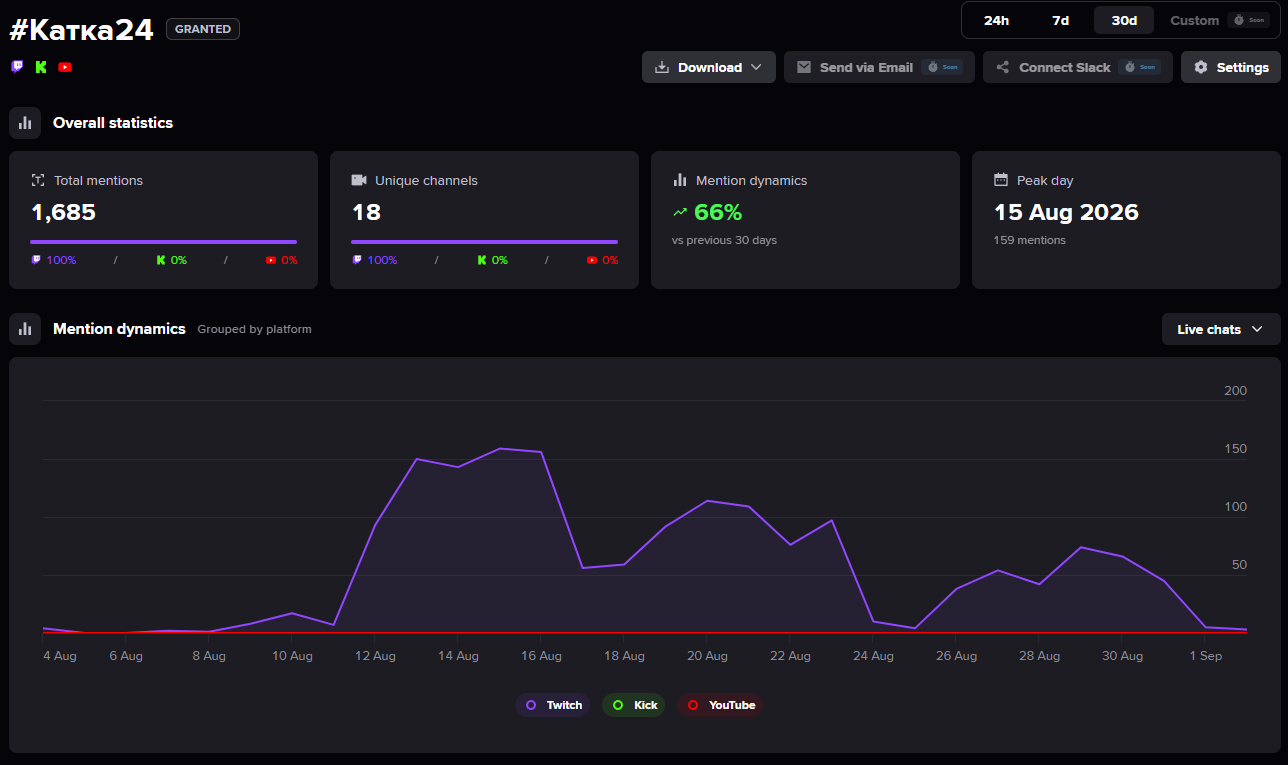1288x765 pixels.
Task: Click the Peak day calendar icon
Action: pos(1001,180)
